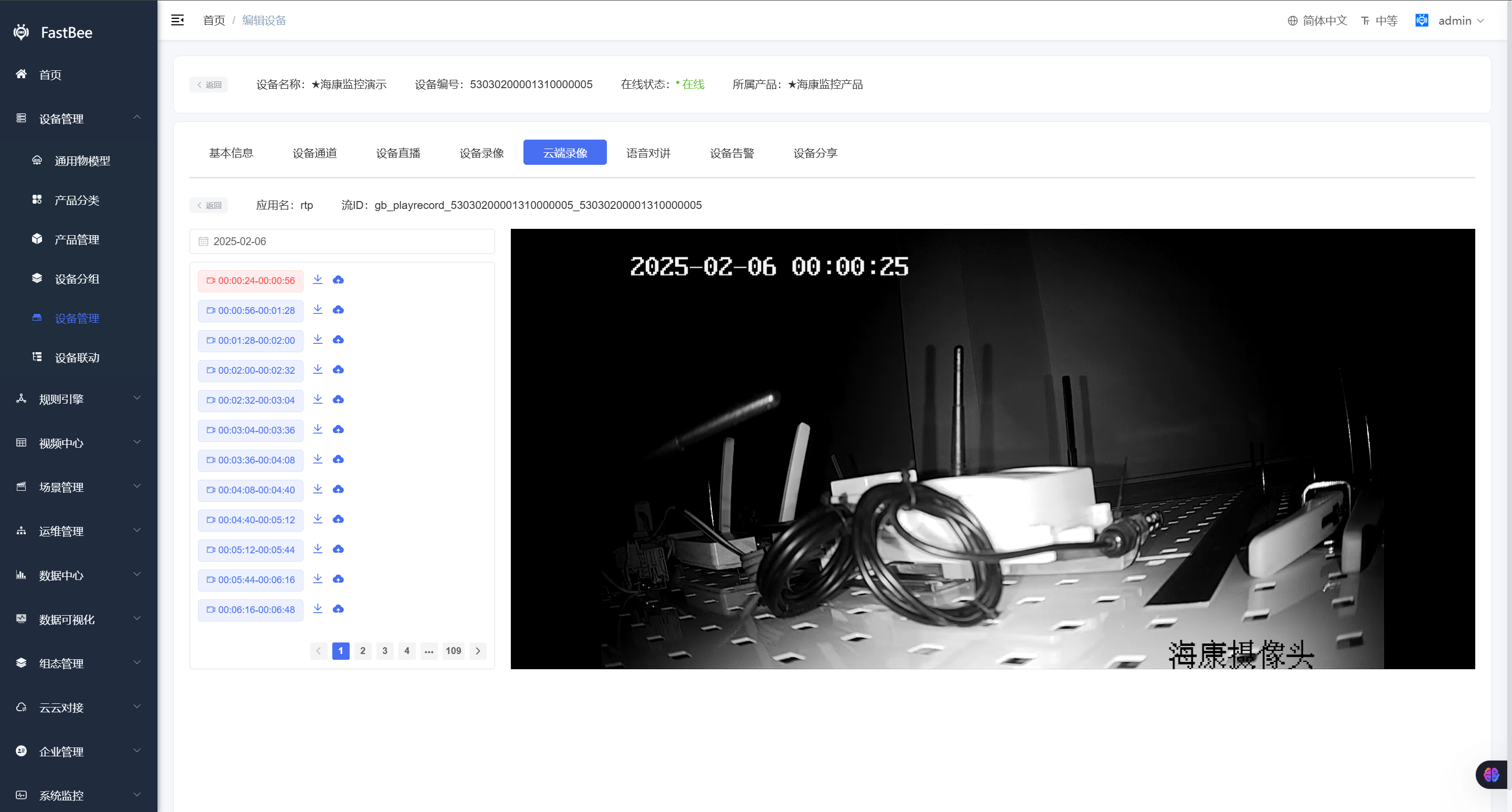1512x812 pixels.
Task: Expand the 企业管理 sidebar menu
Action: (x=79, y=752)
